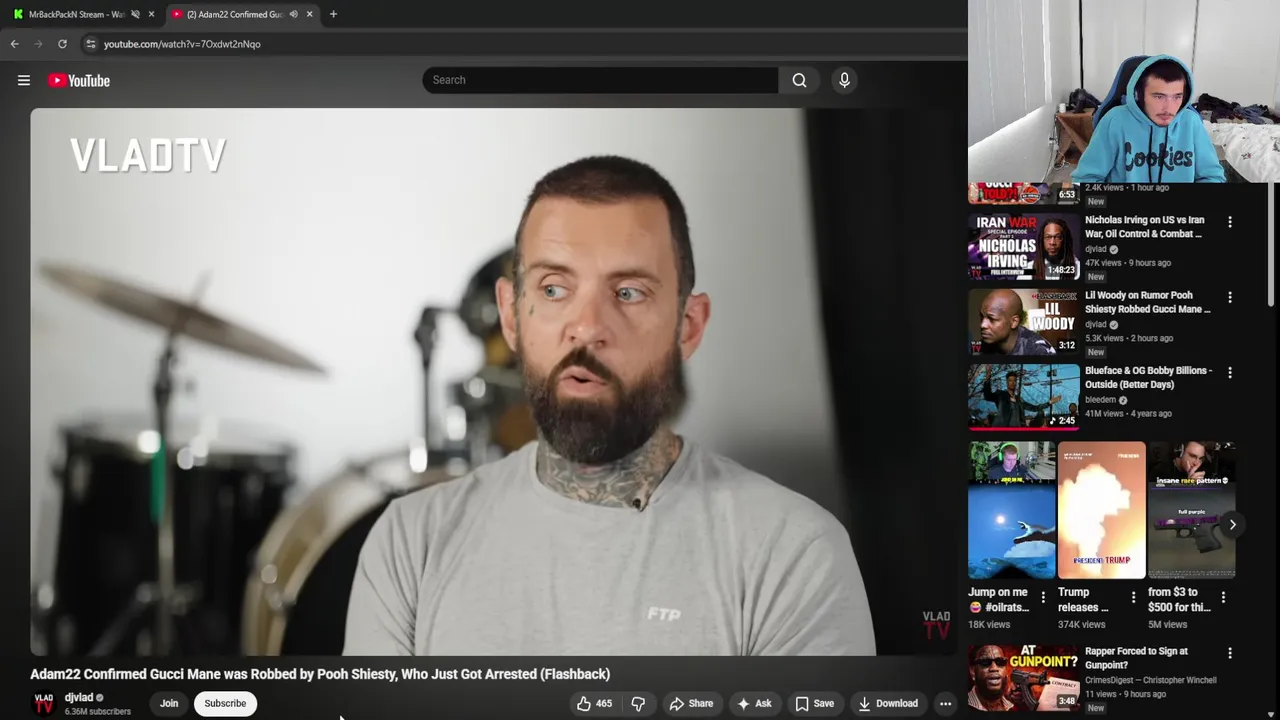The height and width of the screenshot is (720, 1280).
Task: Save video to a playlist
Action: 814,703
